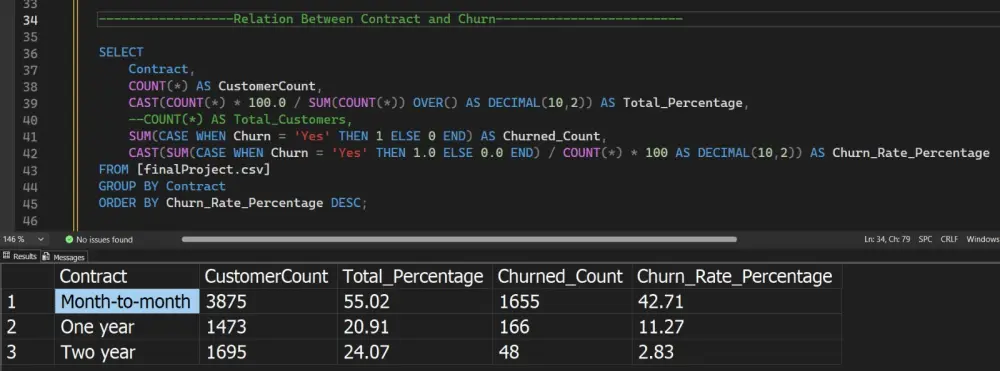Image resolution: width=1000 pixels, height=371 pixels.
Task: Select the Churn_Rate_Percentage column header
Action: pos(737,276)
